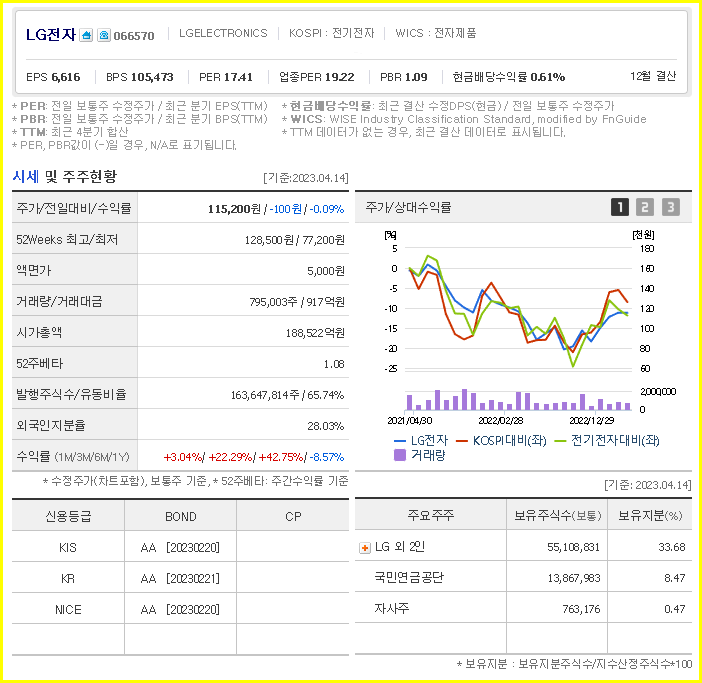Click the 보유주식수(보통) column header
The image size is (702, 683).
[x=557, y=516]
